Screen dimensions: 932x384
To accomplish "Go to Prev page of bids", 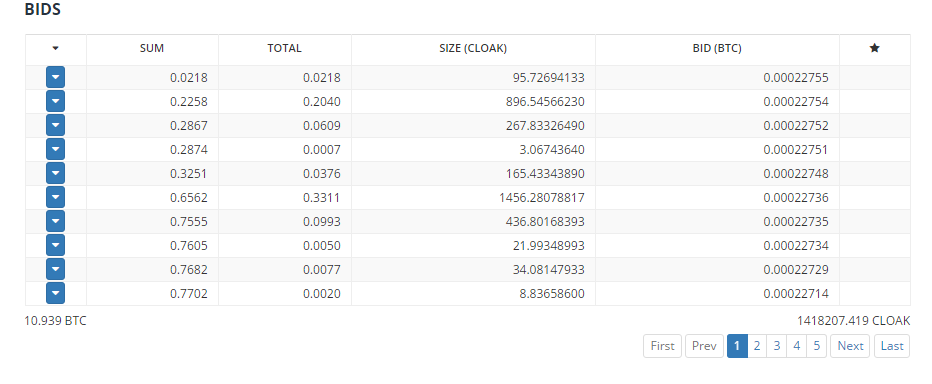I will point(704,346).
